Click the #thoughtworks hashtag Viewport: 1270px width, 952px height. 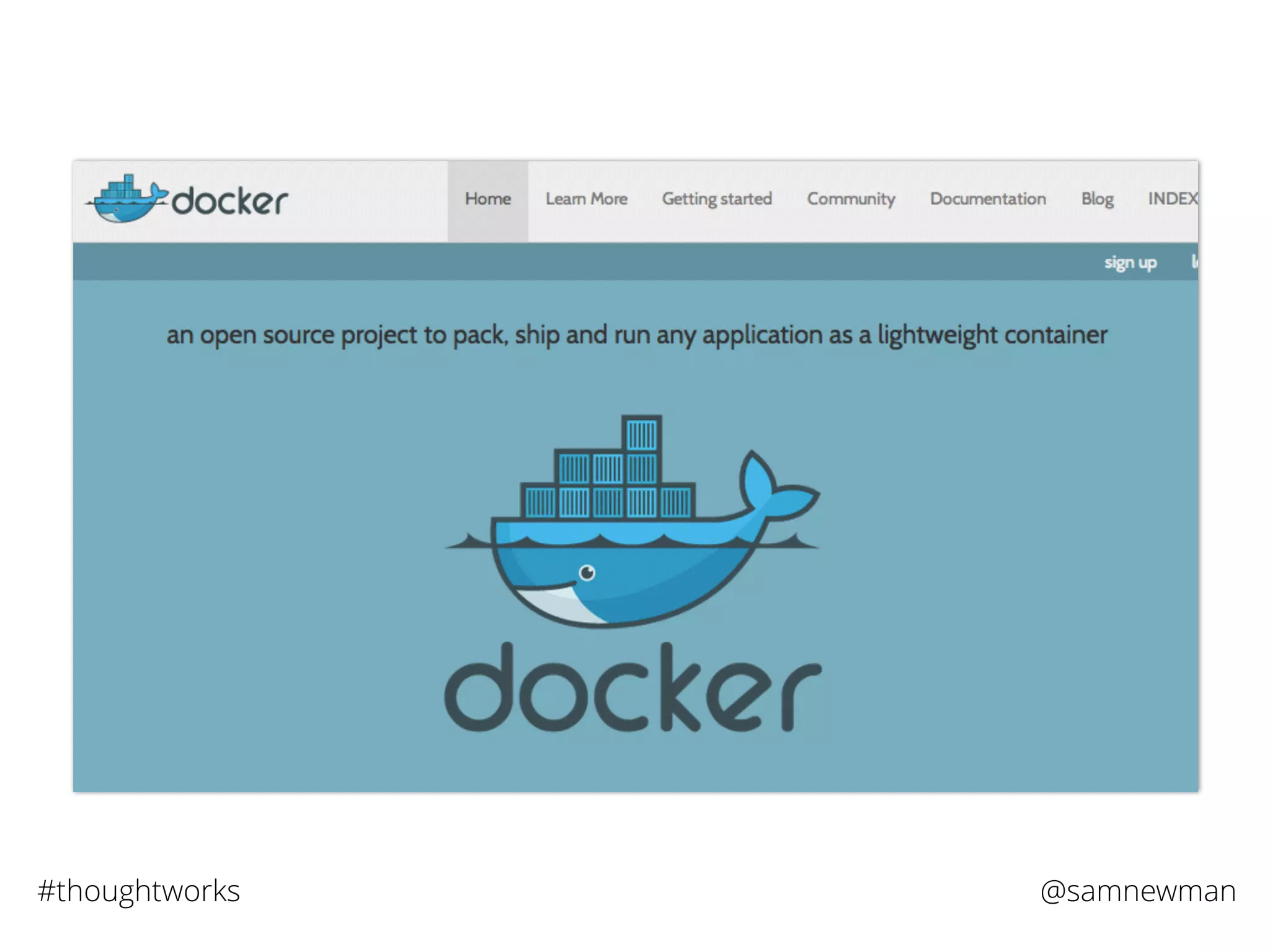pyautogui.click(x=138, y=891)
